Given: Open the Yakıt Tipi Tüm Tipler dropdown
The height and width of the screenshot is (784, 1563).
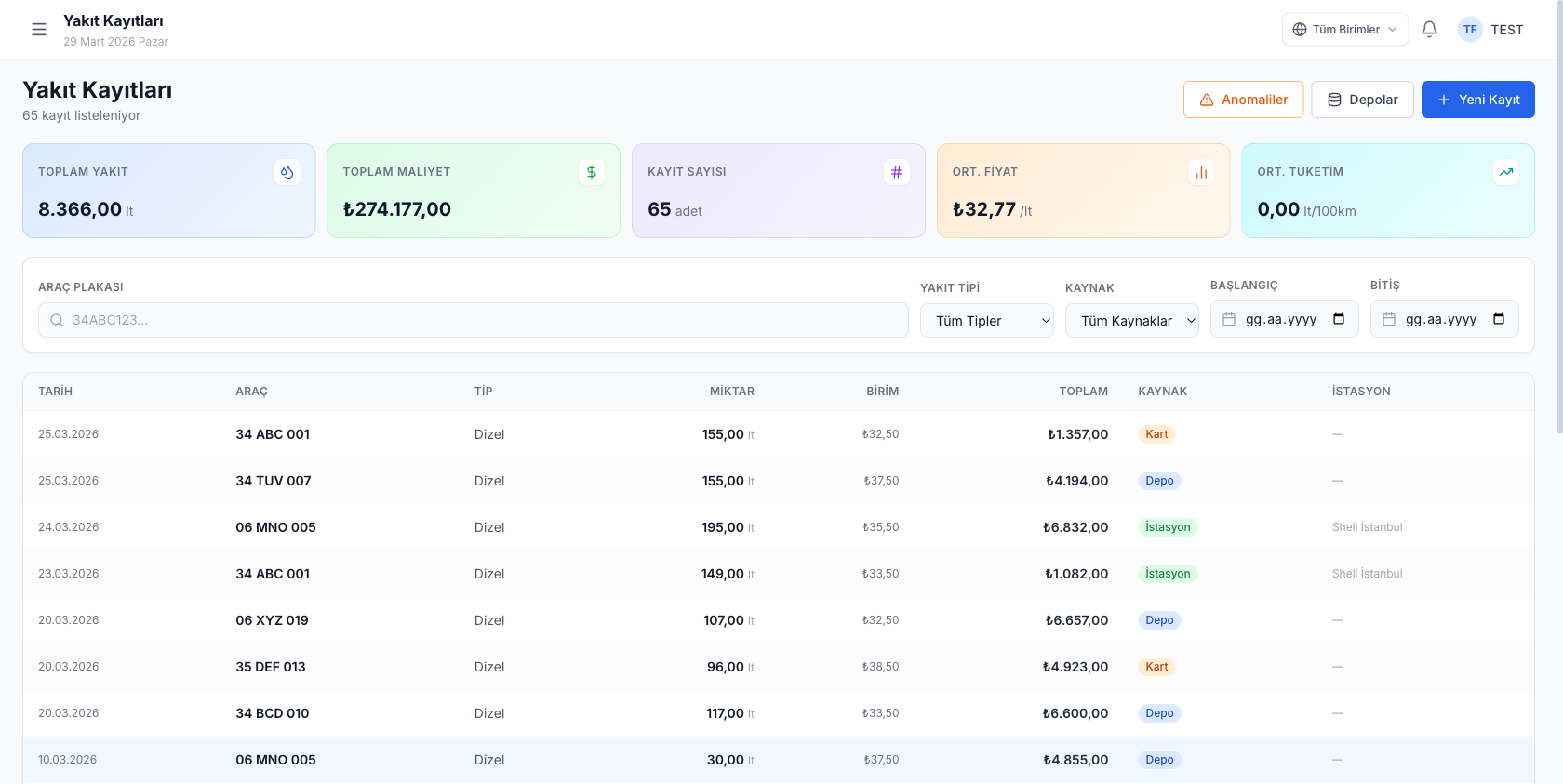Looking at the screenshot, I should pyautogui.click(x=986, y=321).
